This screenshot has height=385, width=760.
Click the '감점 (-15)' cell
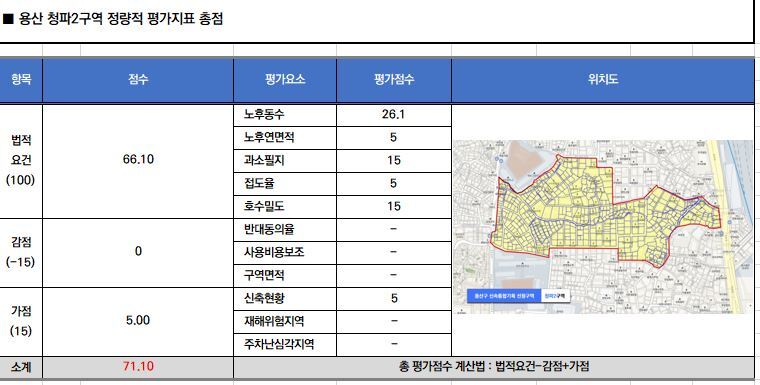pos(21,253)
